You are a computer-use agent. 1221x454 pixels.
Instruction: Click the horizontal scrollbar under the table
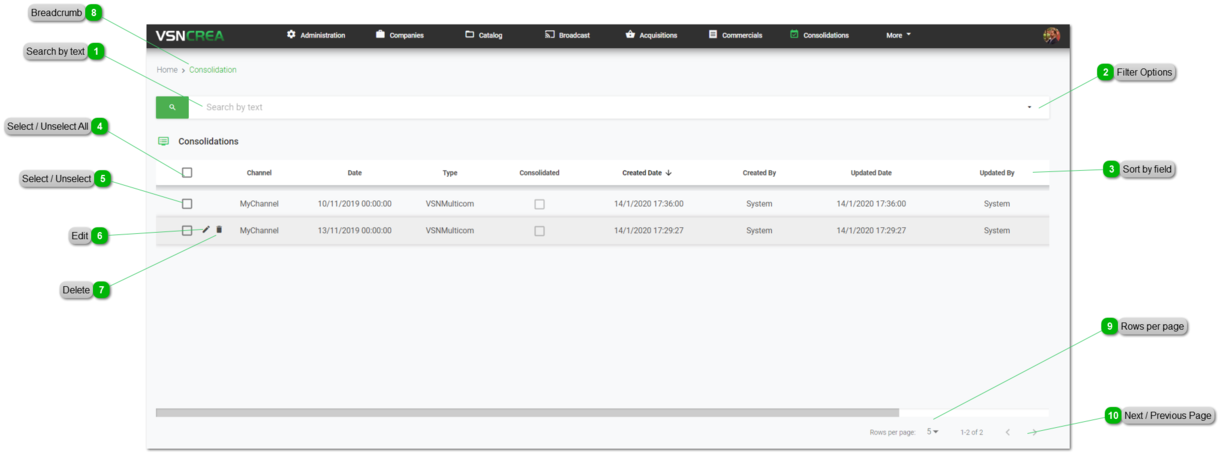click(x=527, y=412)
